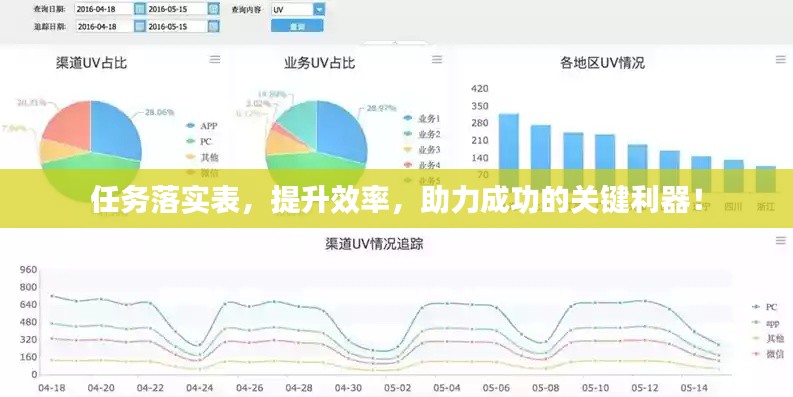
Task: Select blue 28.06% slice in 渠道UV占比 pie
Action: pyautogui.click(x=115, y=129)
